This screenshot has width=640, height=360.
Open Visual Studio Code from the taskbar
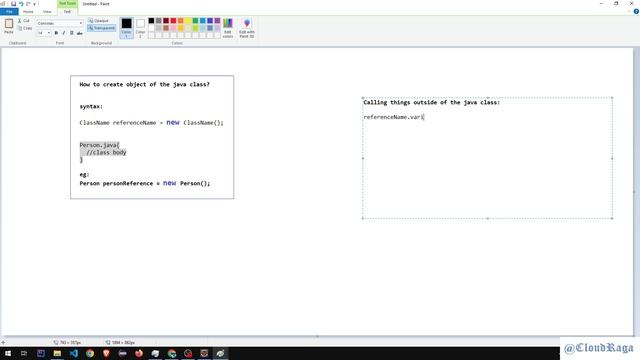(x=73, y=353)
